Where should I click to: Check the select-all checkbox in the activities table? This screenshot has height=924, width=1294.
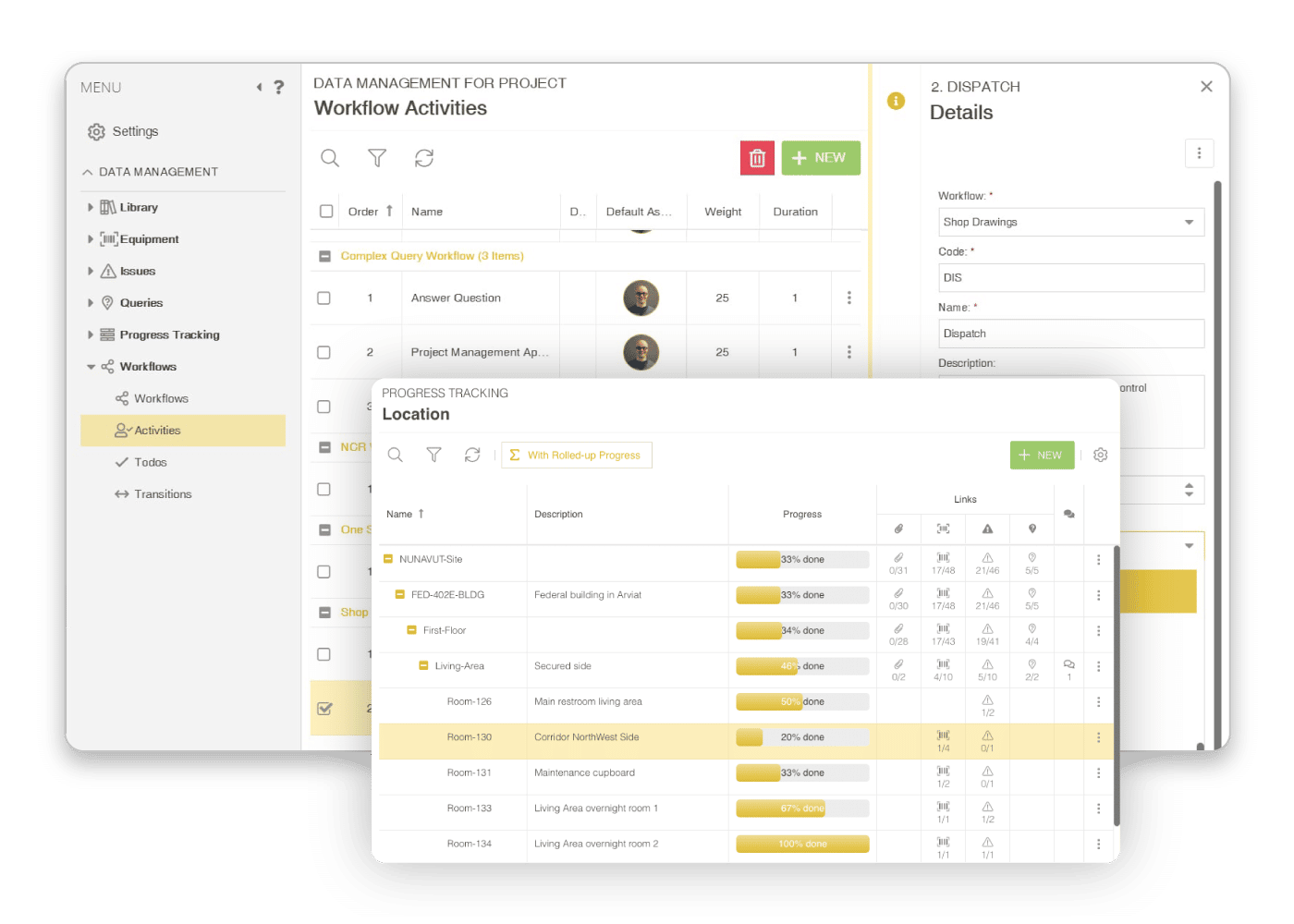point(325,211)
